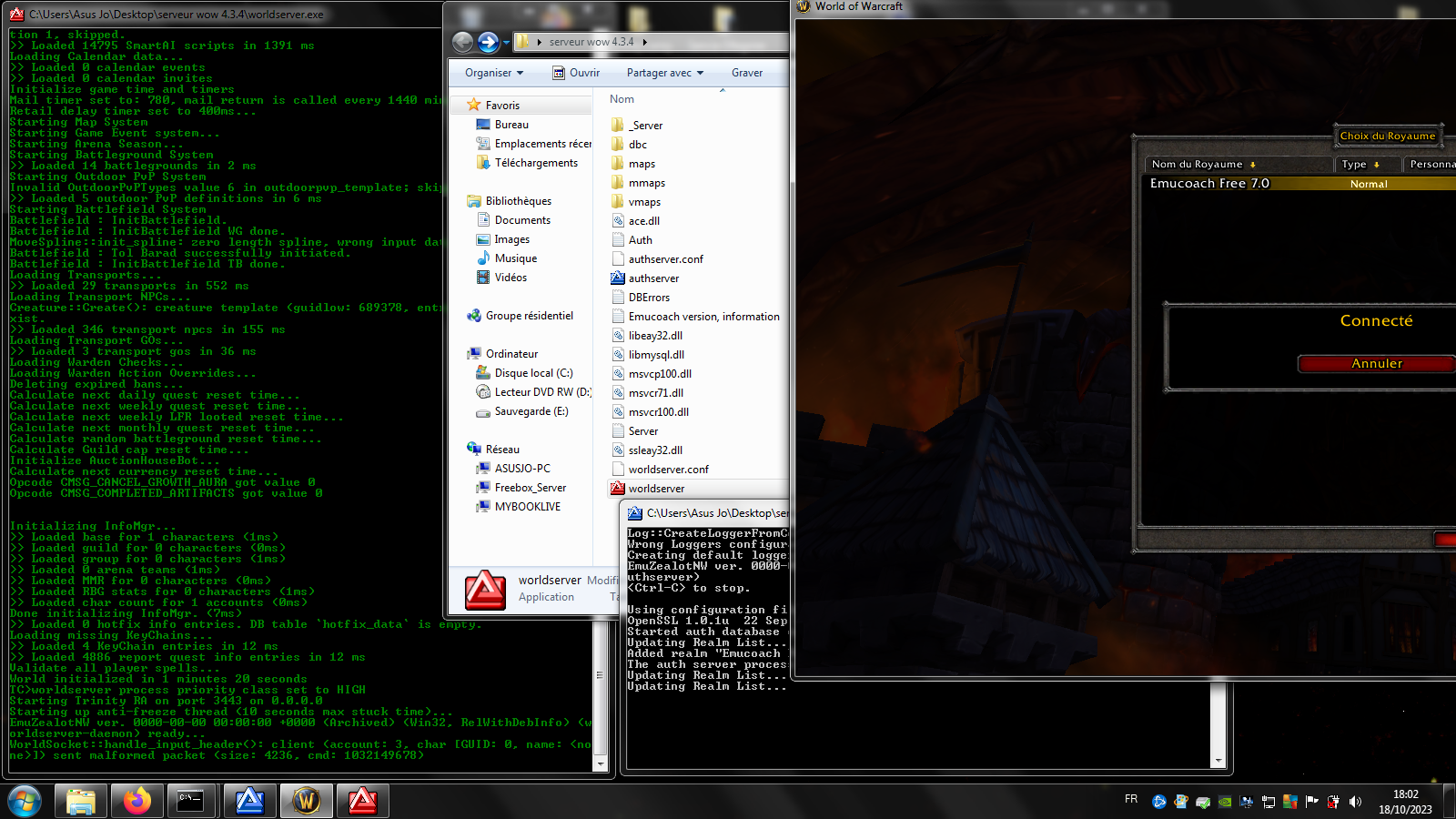Open recent locations dropdown beside nav arrows
The image size is (1456, 819).
pos(506,43)
